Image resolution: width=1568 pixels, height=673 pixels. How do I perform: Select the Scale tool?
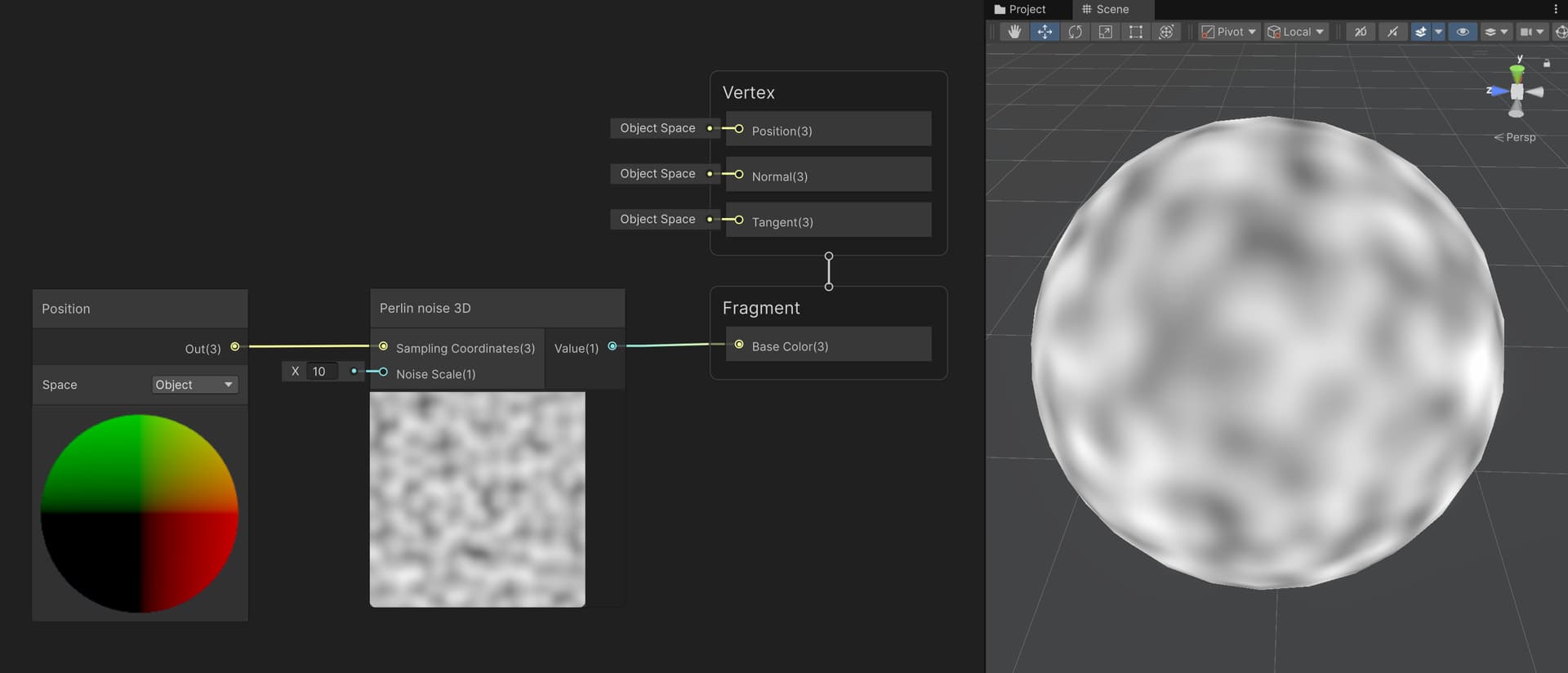1105,32
